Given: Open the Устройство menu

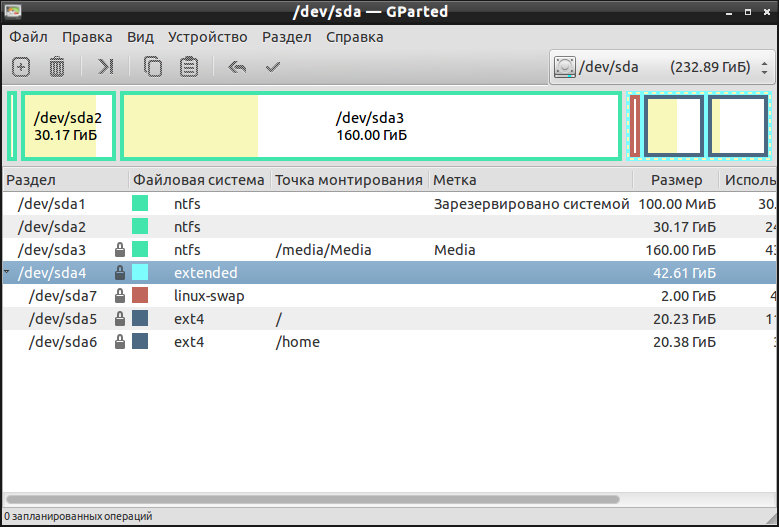Looking at the screenshot, I should [207, 37].
